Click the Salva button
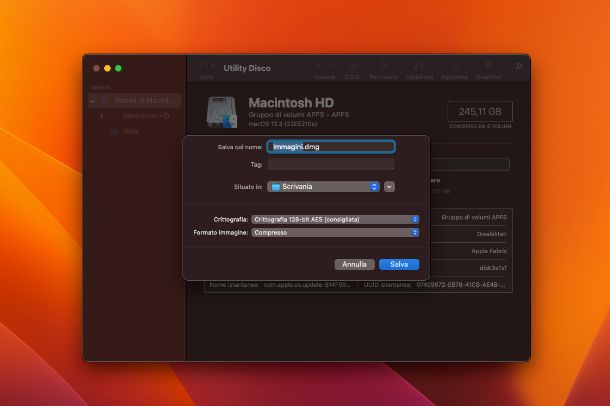Viewport: 610px width, 406px height. (399, 264)
